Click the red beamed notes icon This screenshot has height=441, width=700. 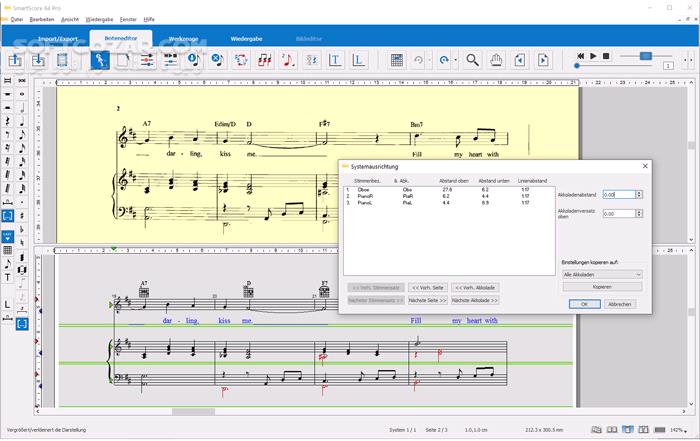pos(264,60)
